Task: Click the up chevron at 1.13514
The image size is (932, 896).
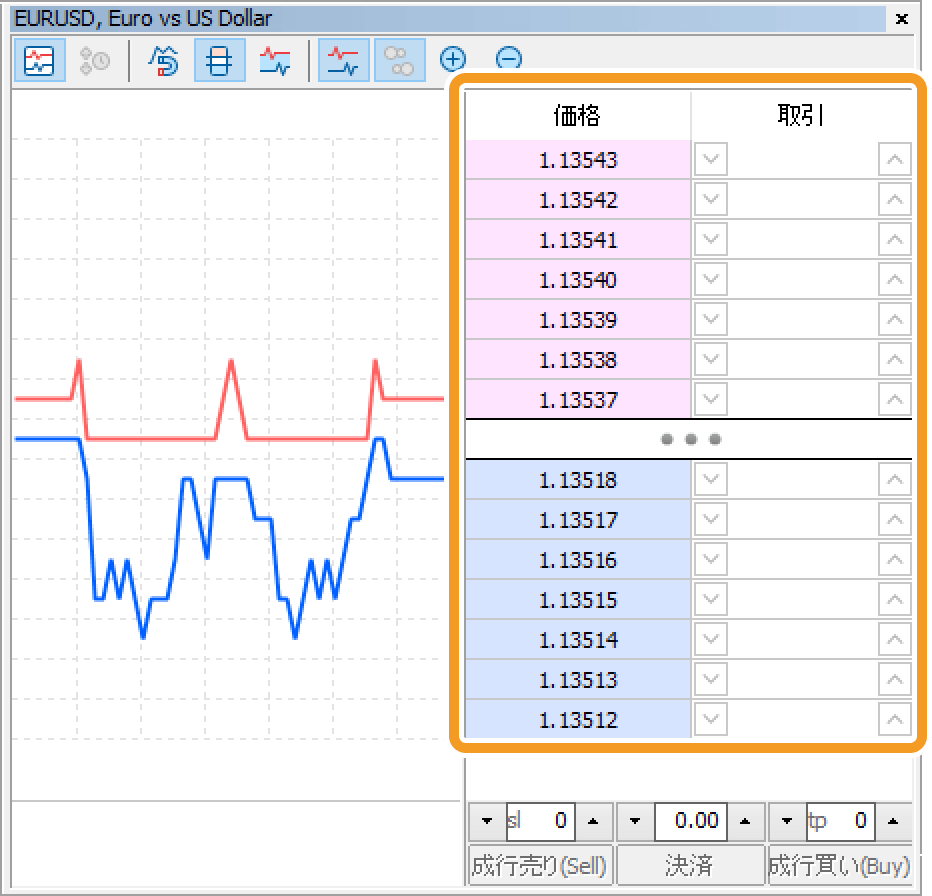Action: tap(895, 639)
